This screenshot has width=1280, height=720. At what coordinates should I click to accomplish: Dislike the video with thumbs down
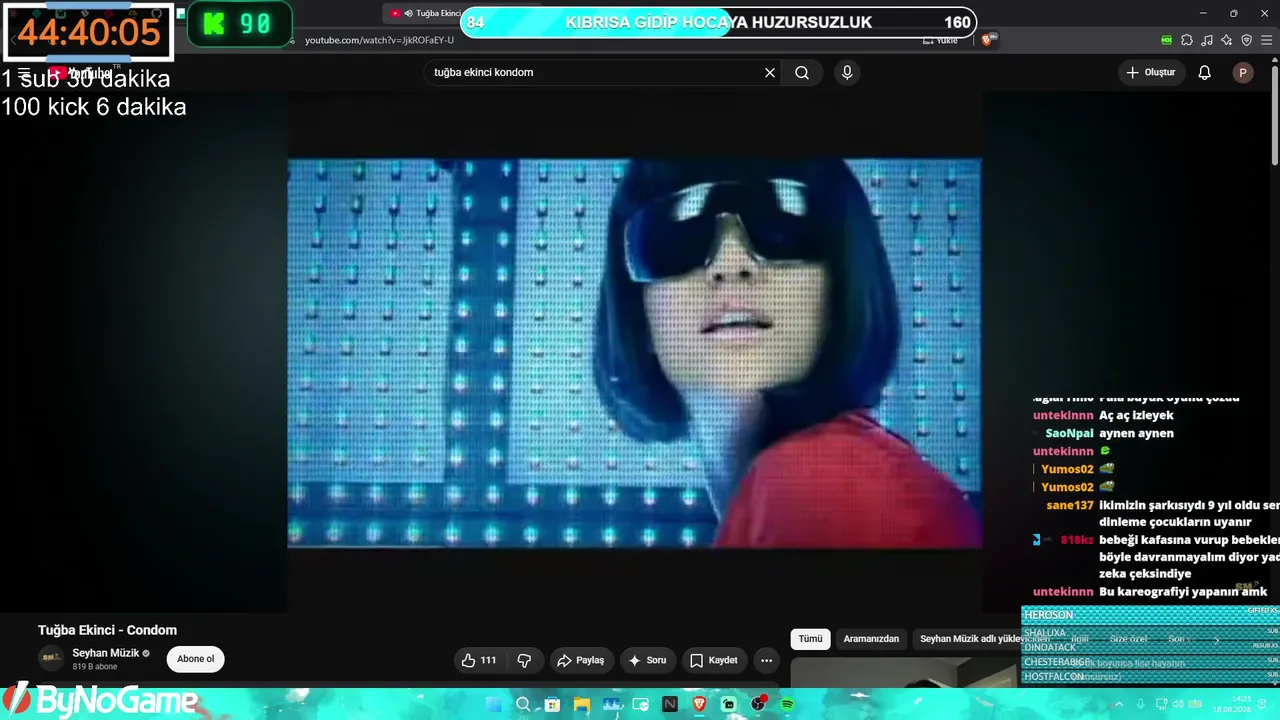[x=524, y=660]
